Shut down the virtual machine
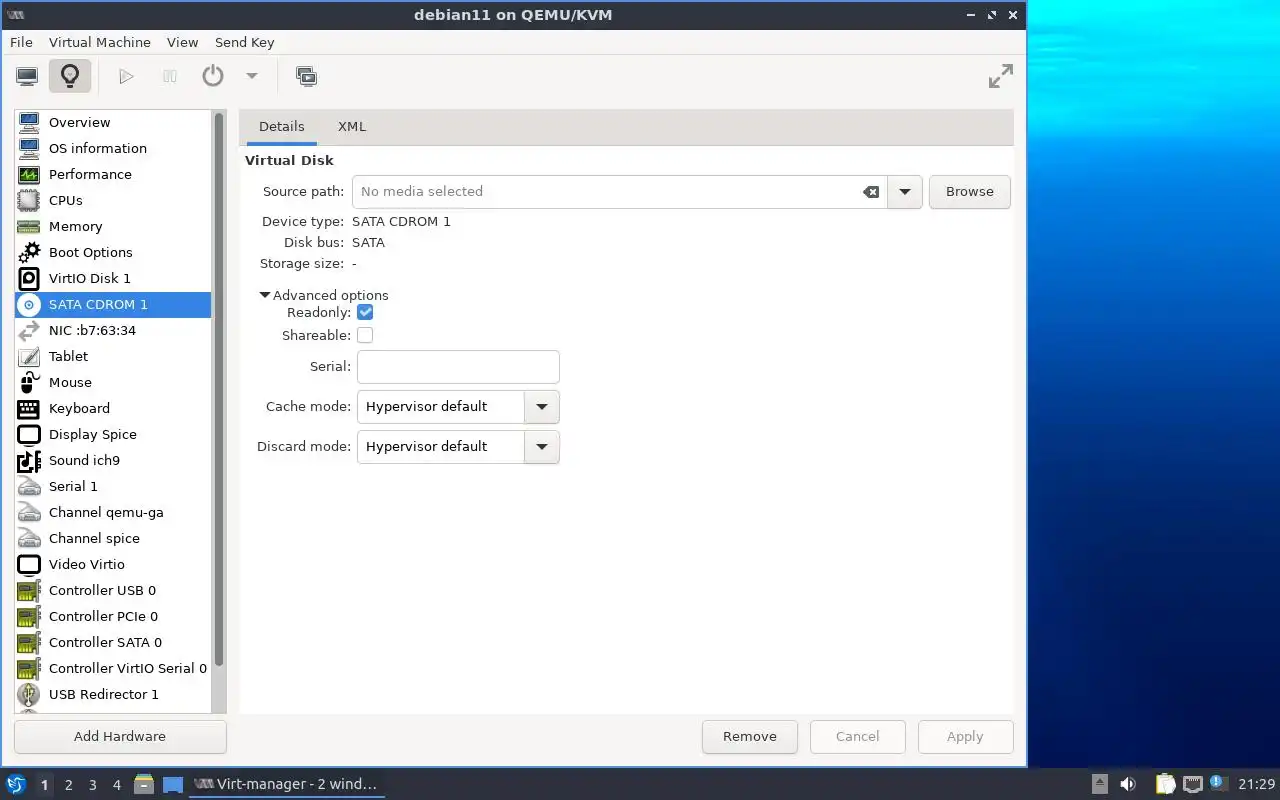Viewport: 1280px width, 800px height. pyautogui.click(x=212, y=76)
